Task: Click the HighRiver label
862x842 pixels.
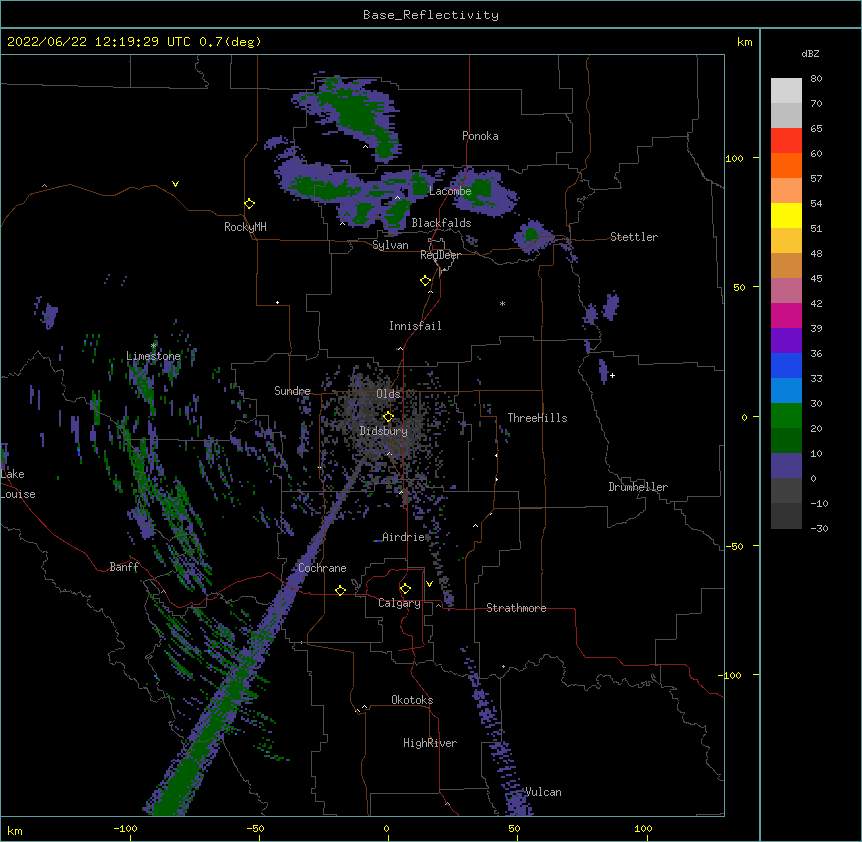Action: click(x=430, y=743)
